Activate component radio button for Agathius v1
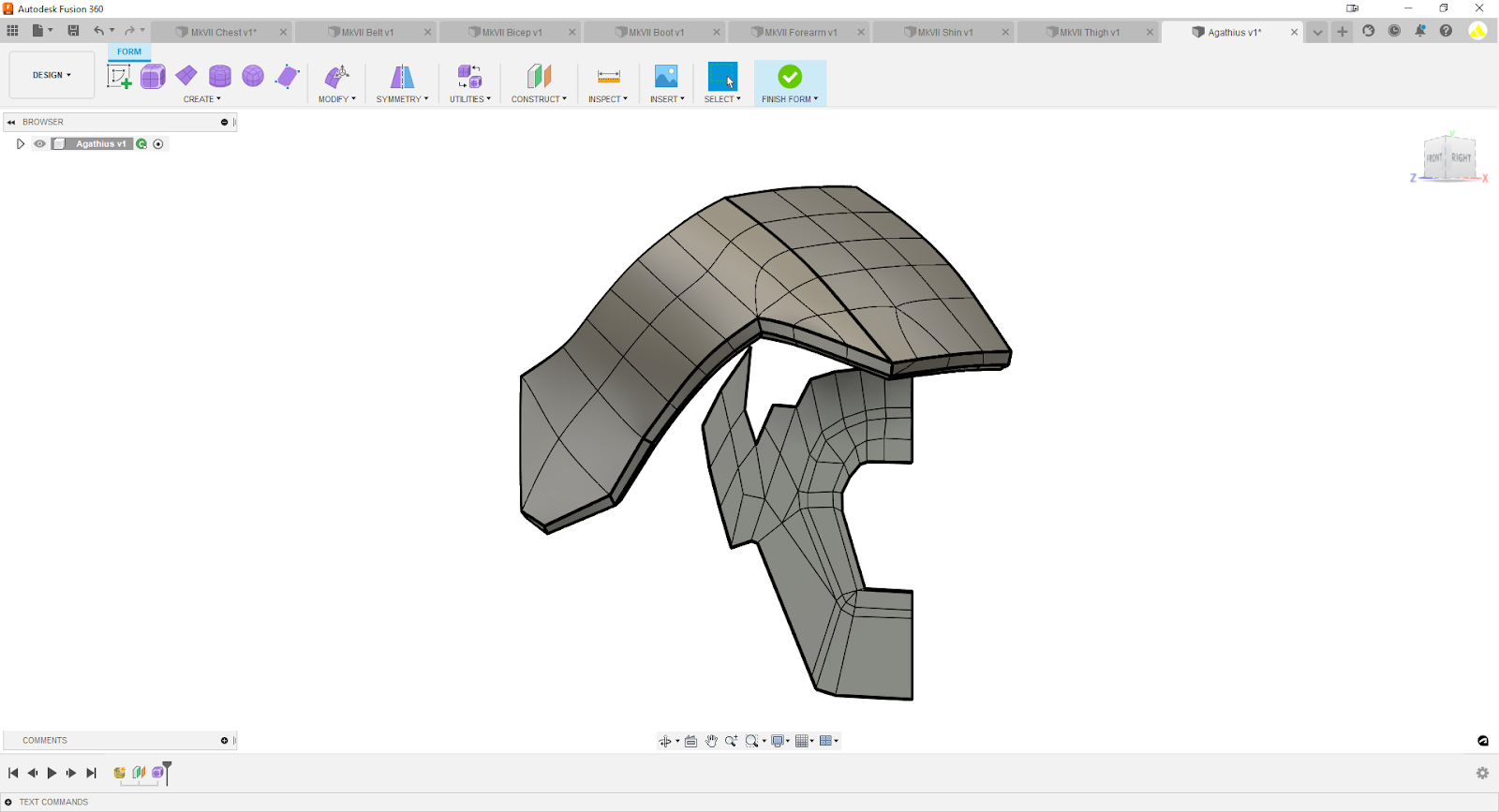This screenshot has height=812, width=1499. coord(158,144)
